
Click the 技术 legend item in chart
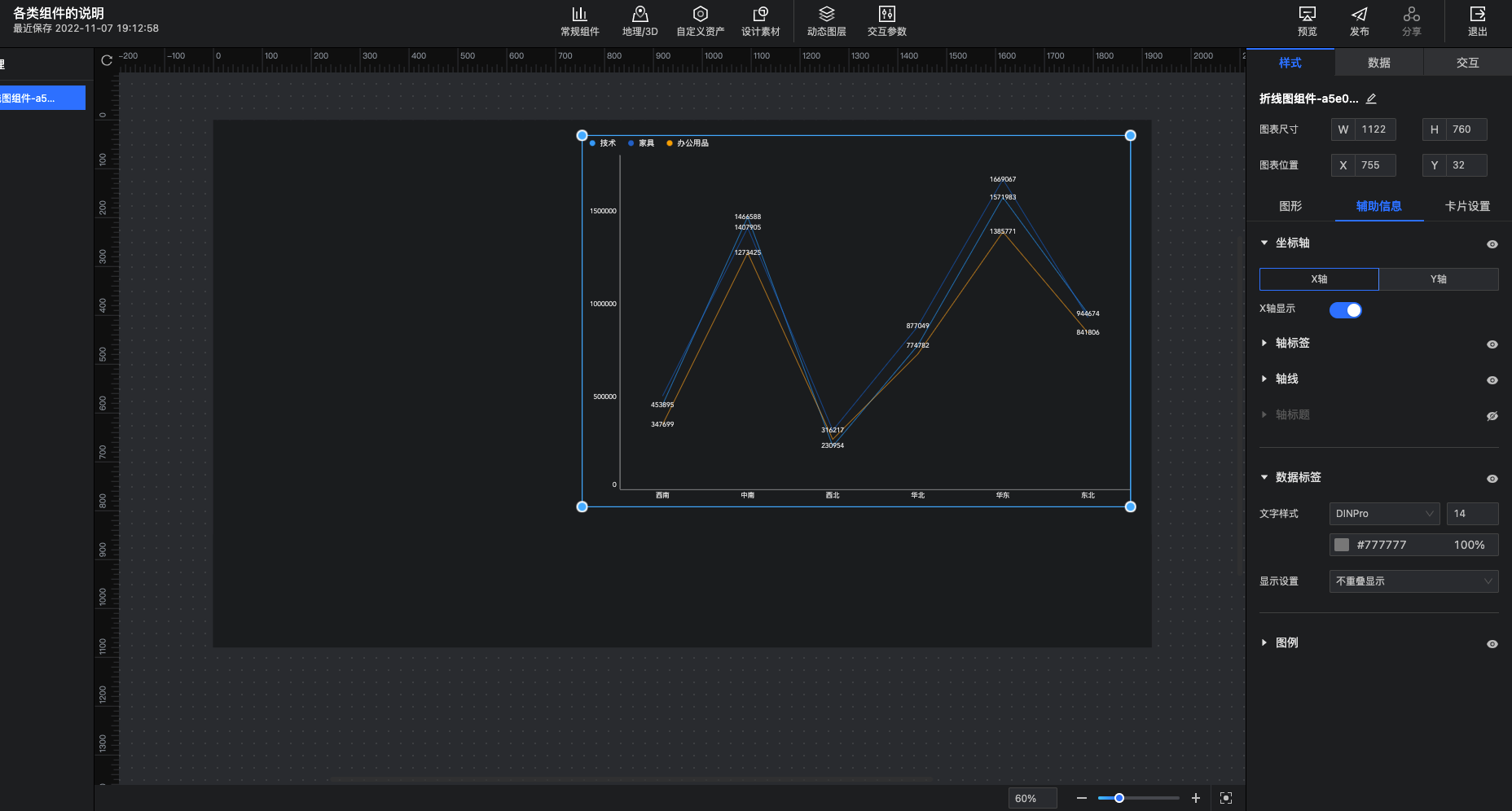pyautogui.click(x=603, y=143)
